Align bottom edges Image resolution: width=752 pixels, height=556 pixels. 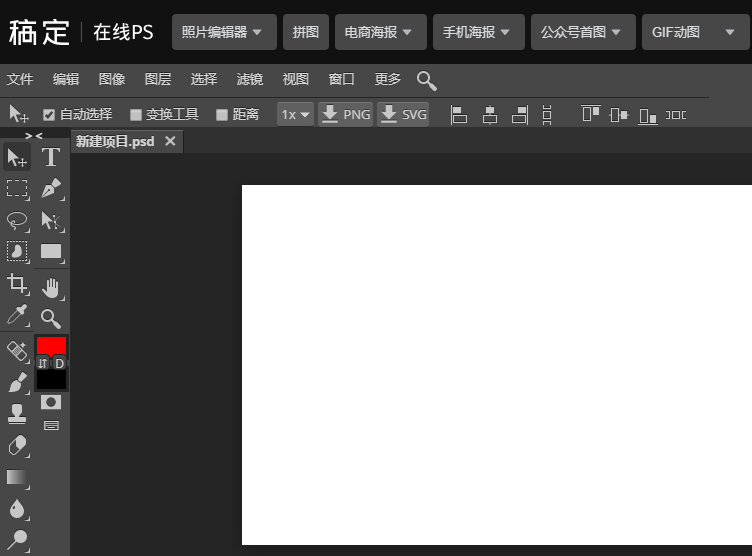pos(647,116)
